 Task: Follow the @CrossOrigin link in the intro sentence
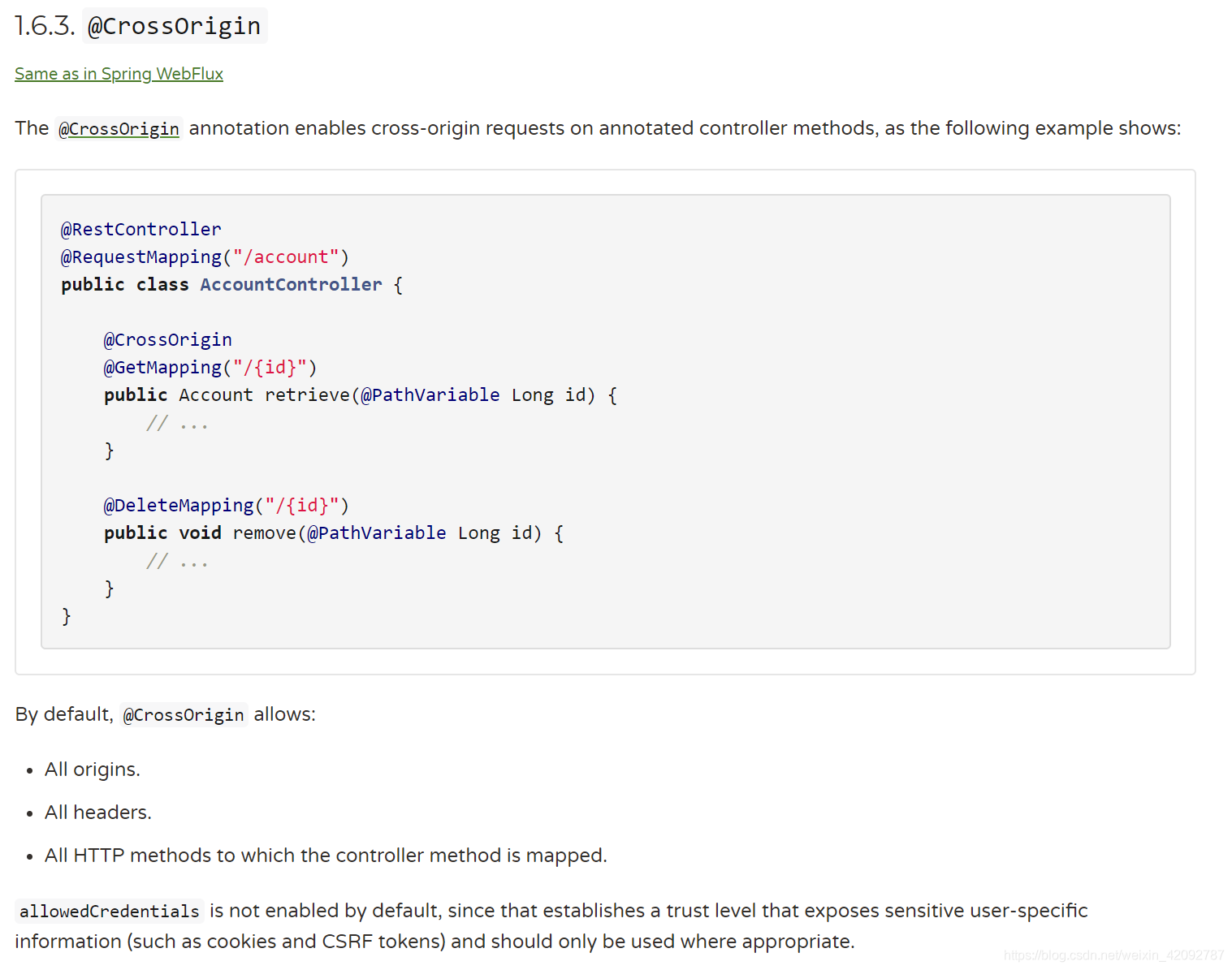tap(119, 129)
